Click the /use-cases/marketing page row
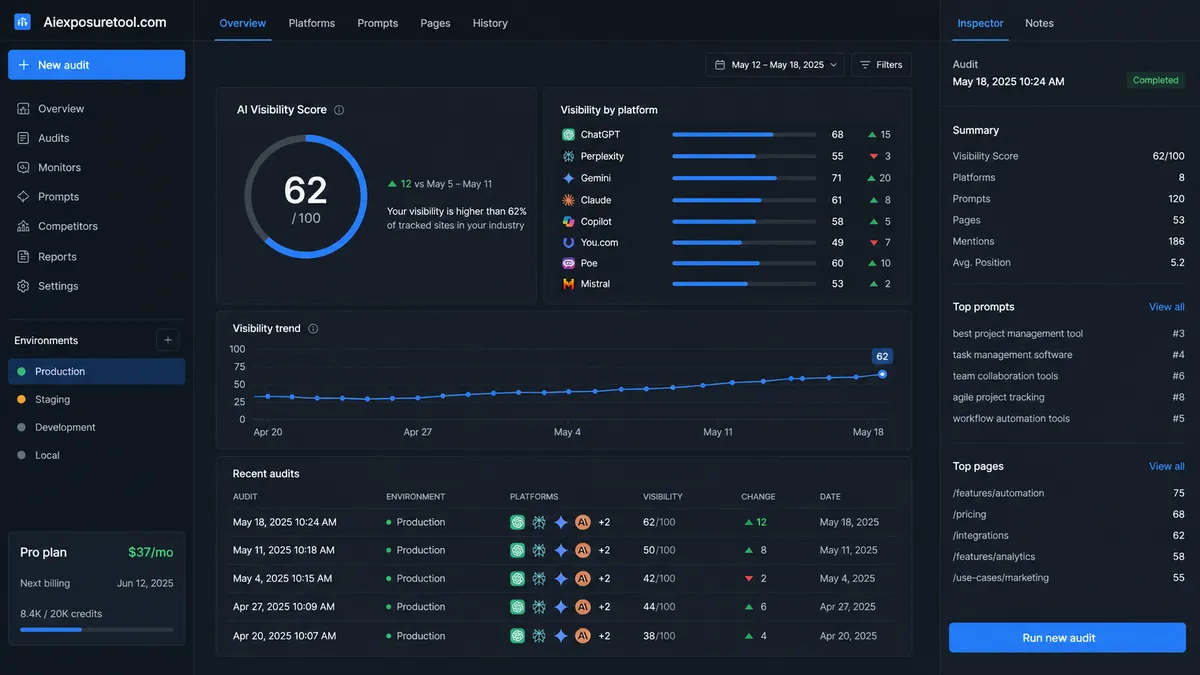This screenshot has height=675, width=1200. coord(1068,578)
